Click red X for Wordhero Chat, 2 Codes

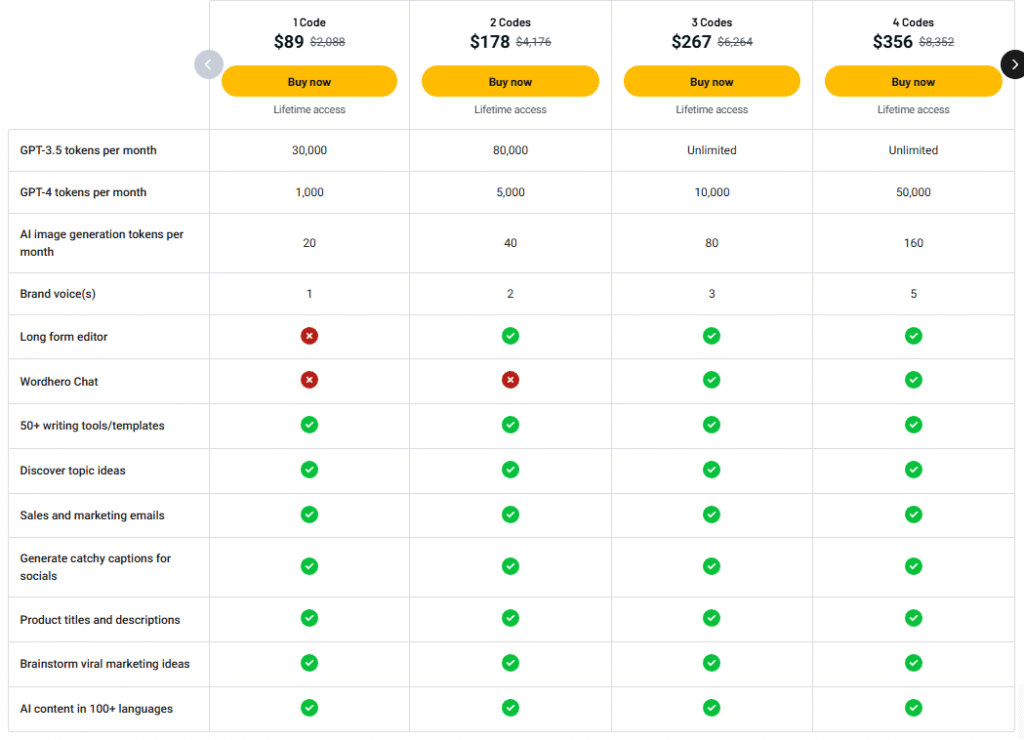point(510,379)
